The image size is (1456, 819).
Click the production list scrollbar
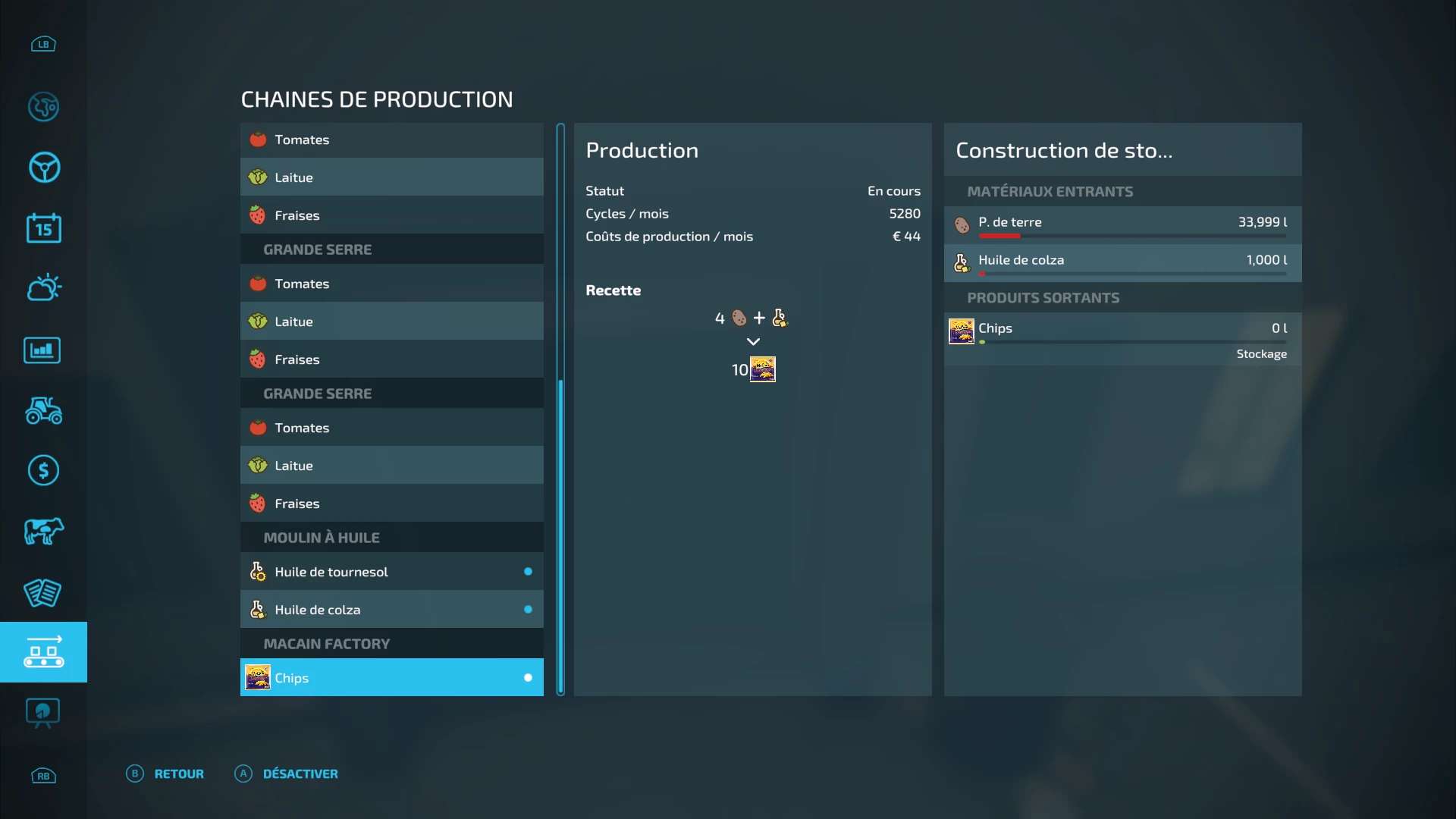pos(560,531)
